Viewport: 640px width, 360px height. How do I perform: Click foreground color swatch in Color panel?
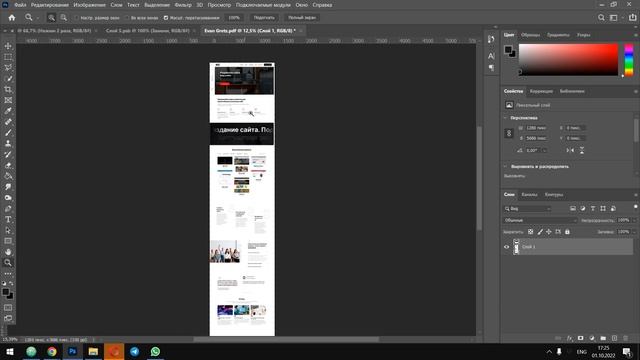(x=508, y=50)
